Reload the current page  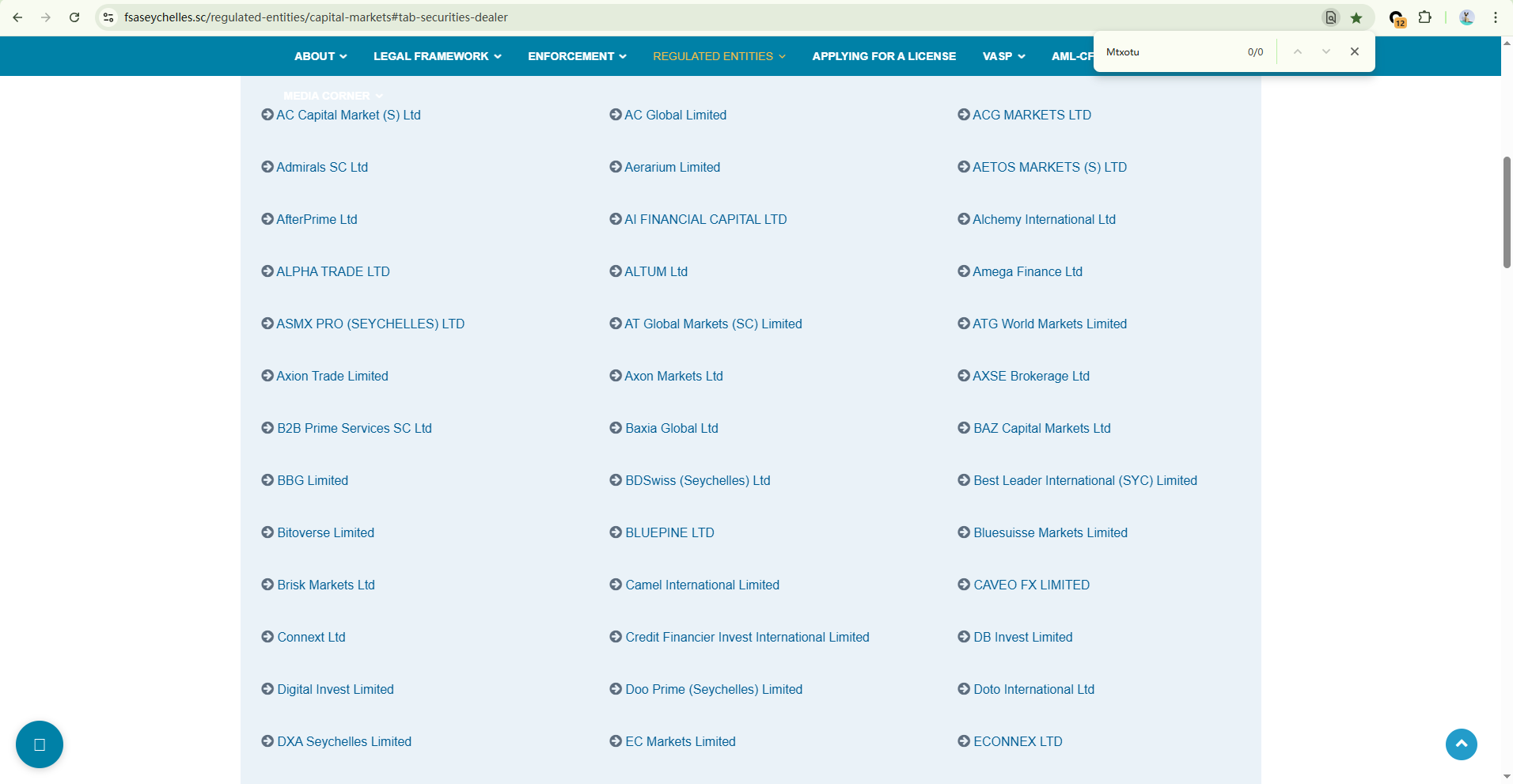(74, 17)
